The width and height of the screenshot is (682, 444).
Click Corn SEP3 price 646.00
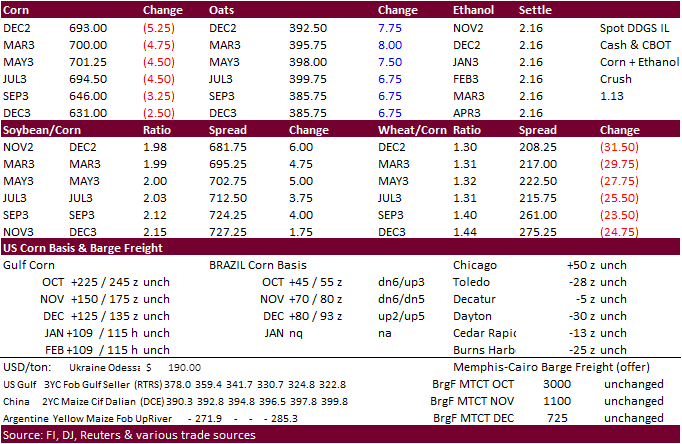click(88, 96)
